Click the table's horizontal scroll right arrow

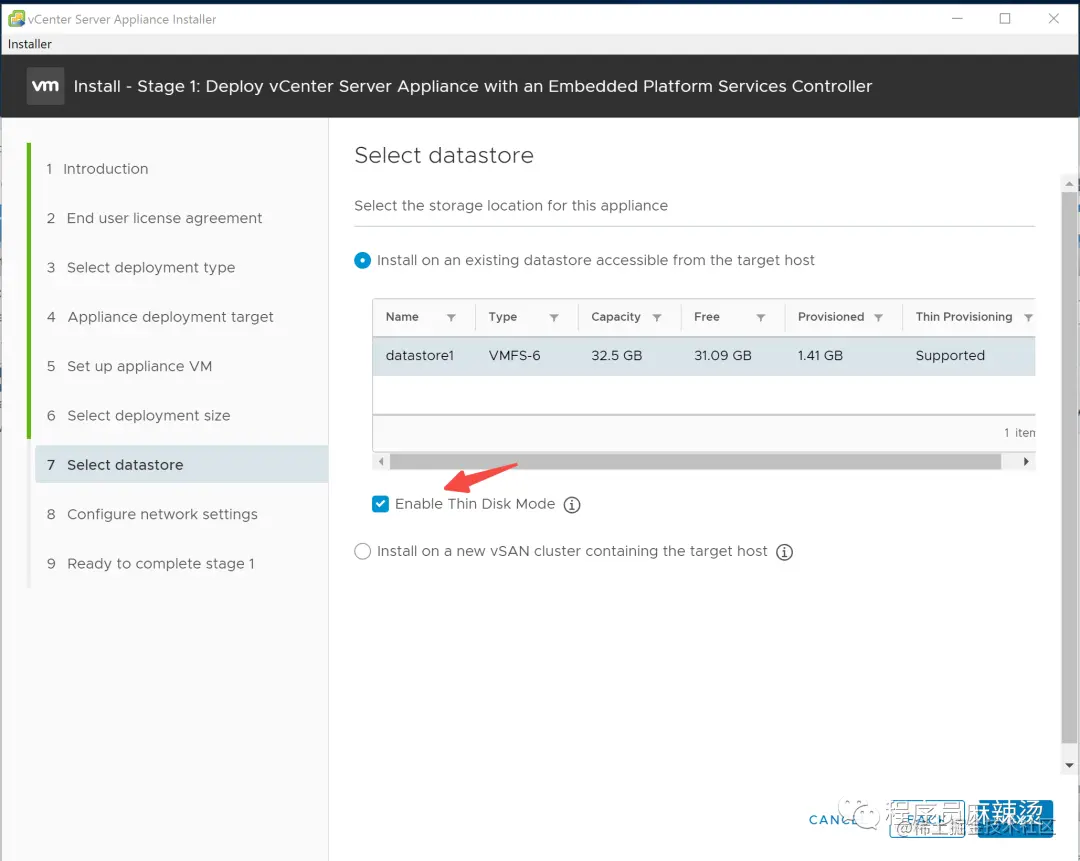pos(1026,461)
